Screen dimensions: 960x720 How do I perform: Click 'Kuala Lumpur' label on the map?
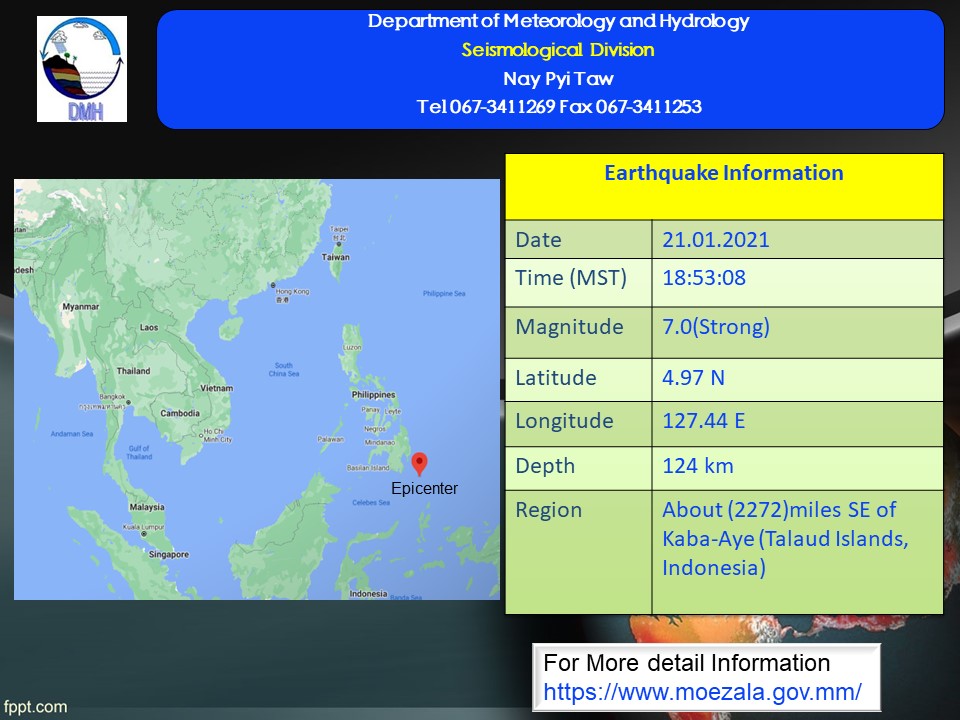[143, 527]
